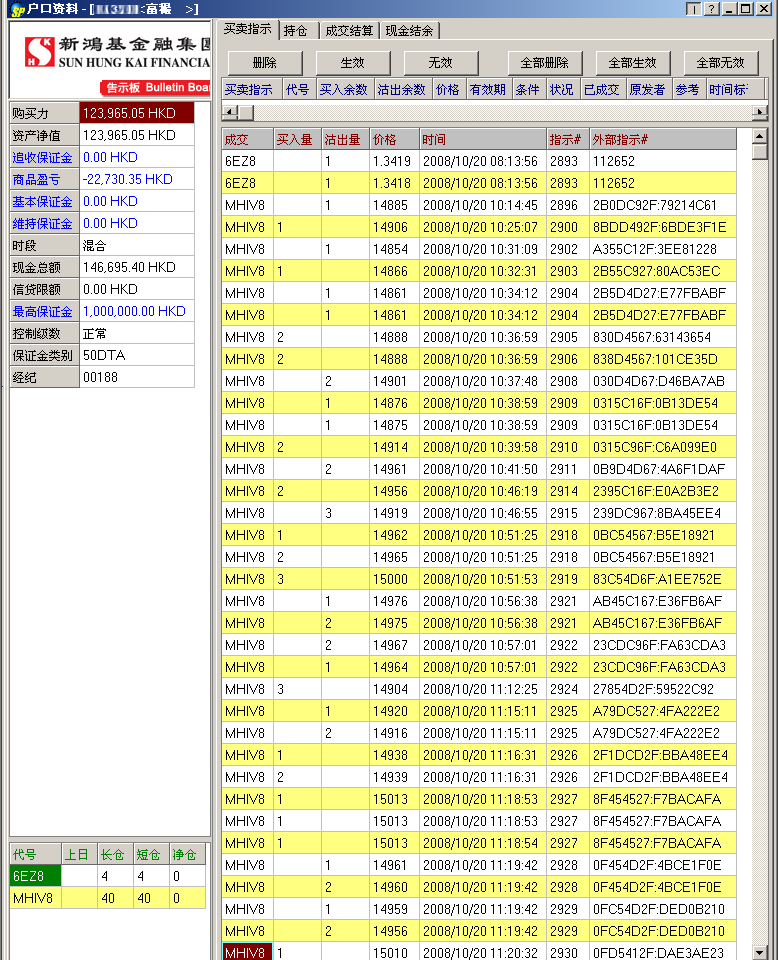Click the 删除 button
Image resolution: width=778 pixels, height=960 pixels.
[x=264, y=62]
